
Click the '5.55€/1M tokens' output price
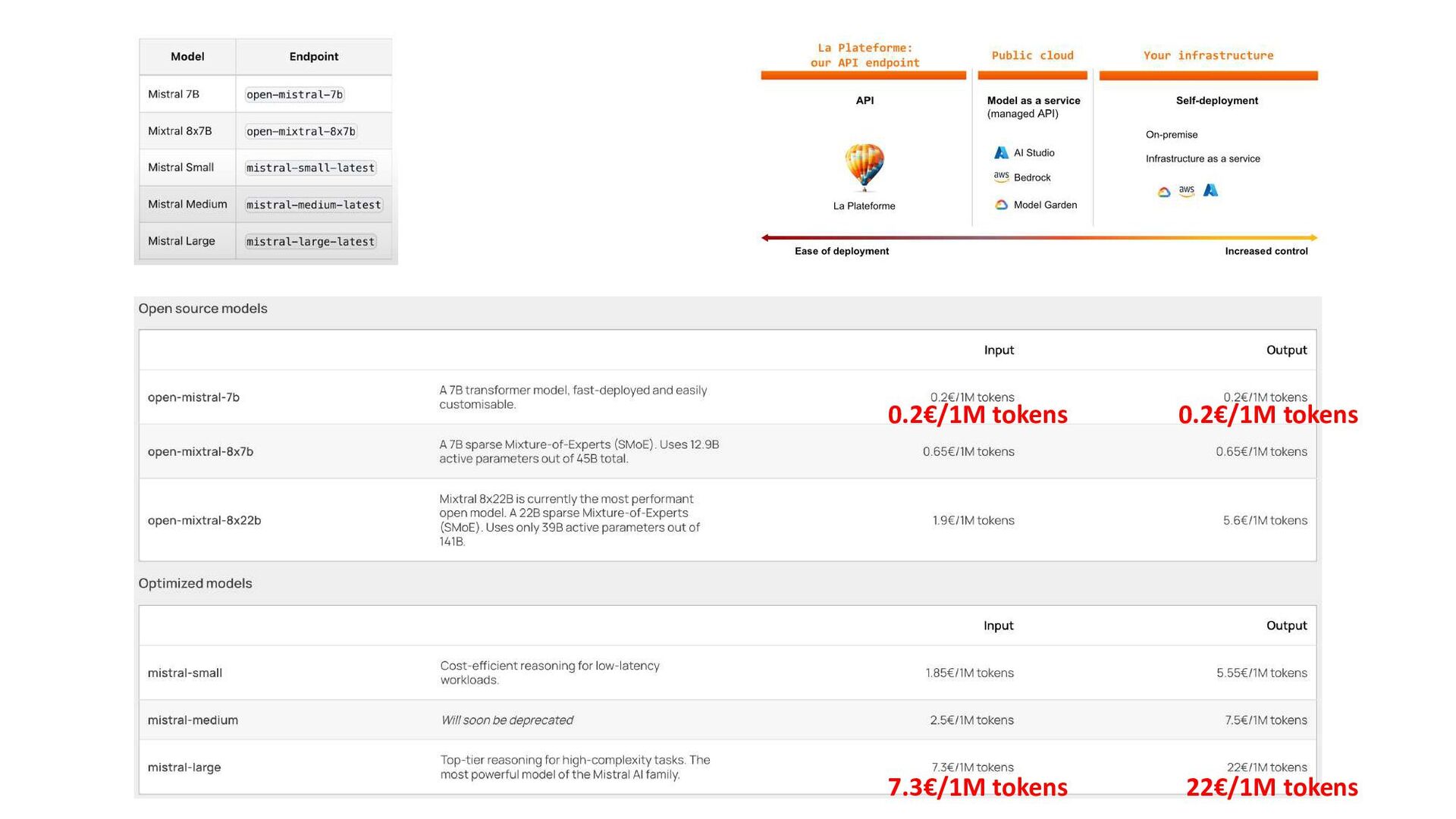coord(1262,673)
